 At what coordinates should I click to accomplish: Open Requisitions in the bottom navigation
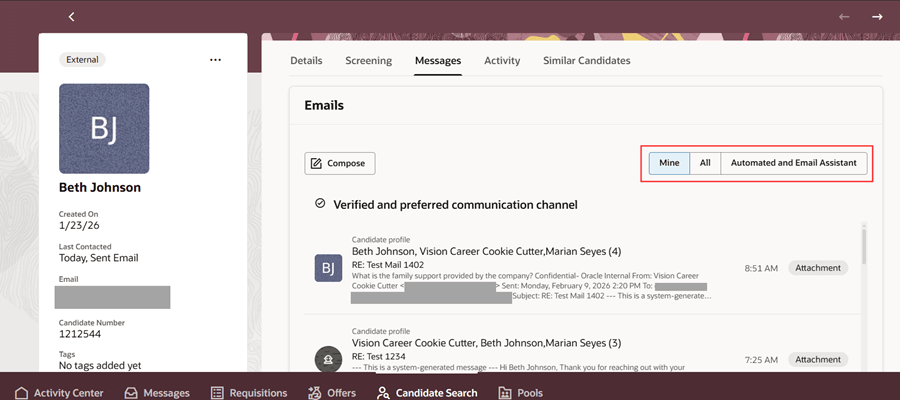pyautogui.click(x=249, y=393)
